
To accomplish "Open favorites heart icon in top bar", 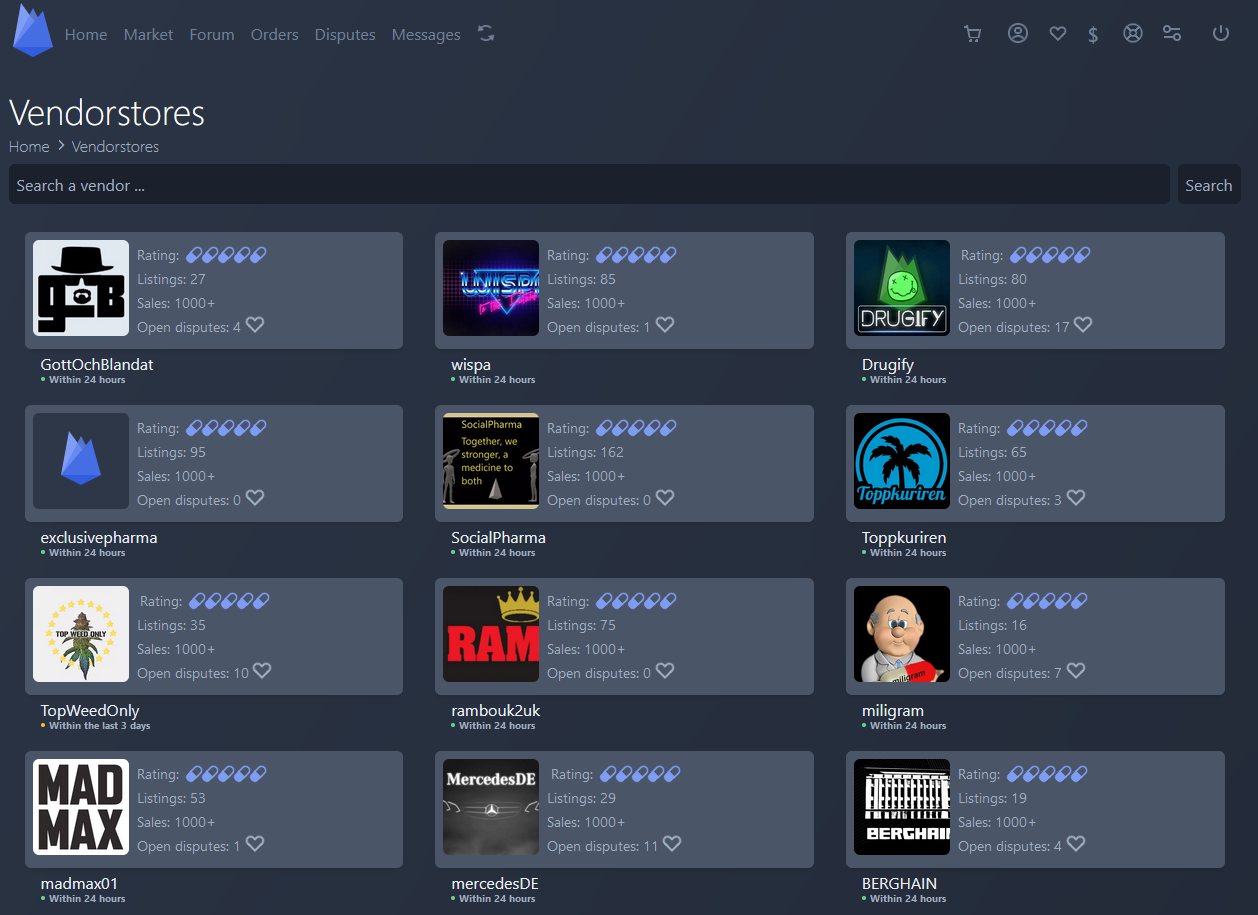I will point(1057,34).
